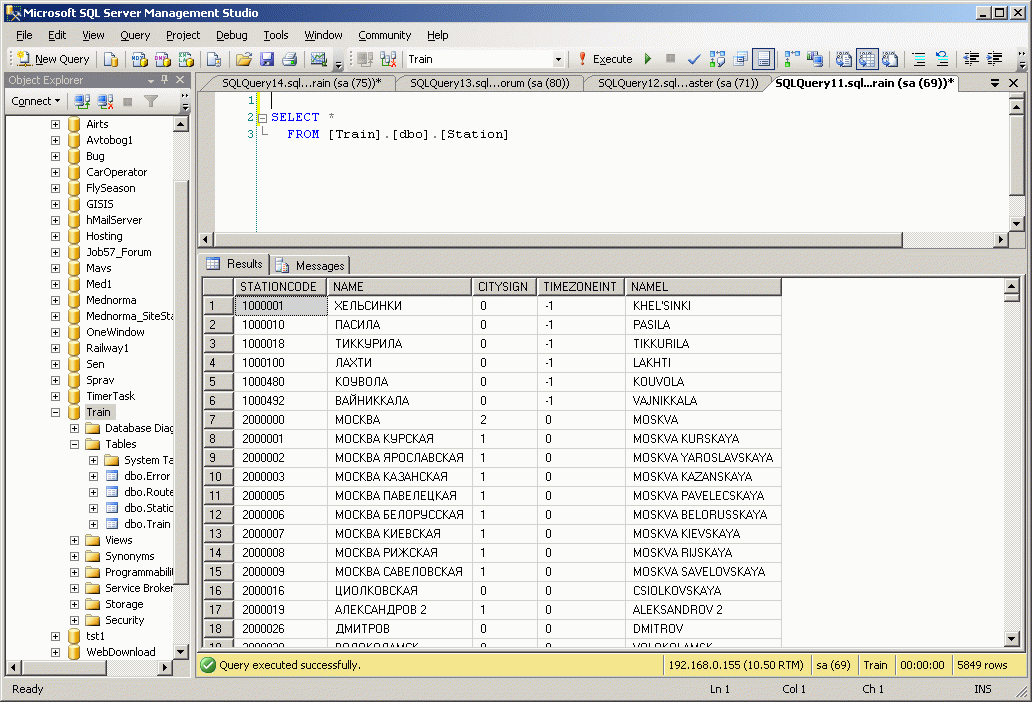Display the Estimated Execution Plan
Screen dimensions: 1032x702
click(x=717, y=59)
